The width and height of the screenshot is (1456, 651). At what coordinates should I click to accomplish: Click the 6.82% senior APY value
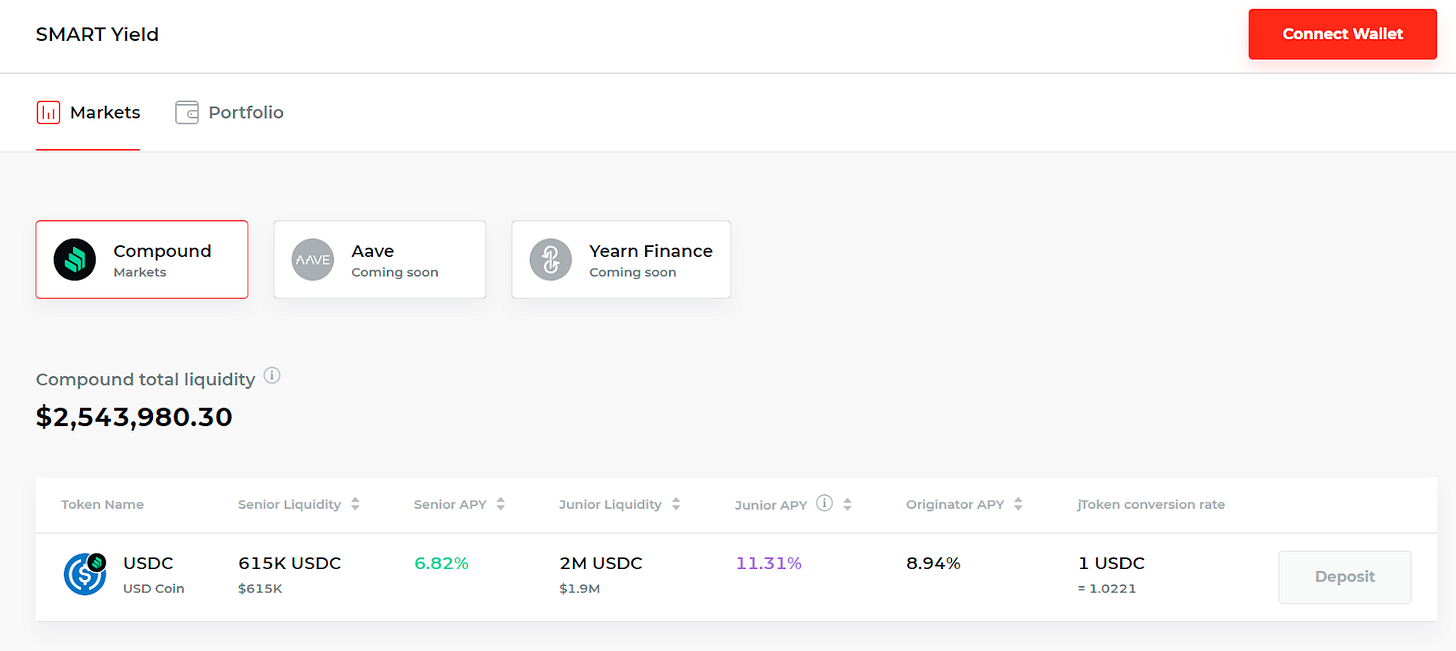pos(441,563)
